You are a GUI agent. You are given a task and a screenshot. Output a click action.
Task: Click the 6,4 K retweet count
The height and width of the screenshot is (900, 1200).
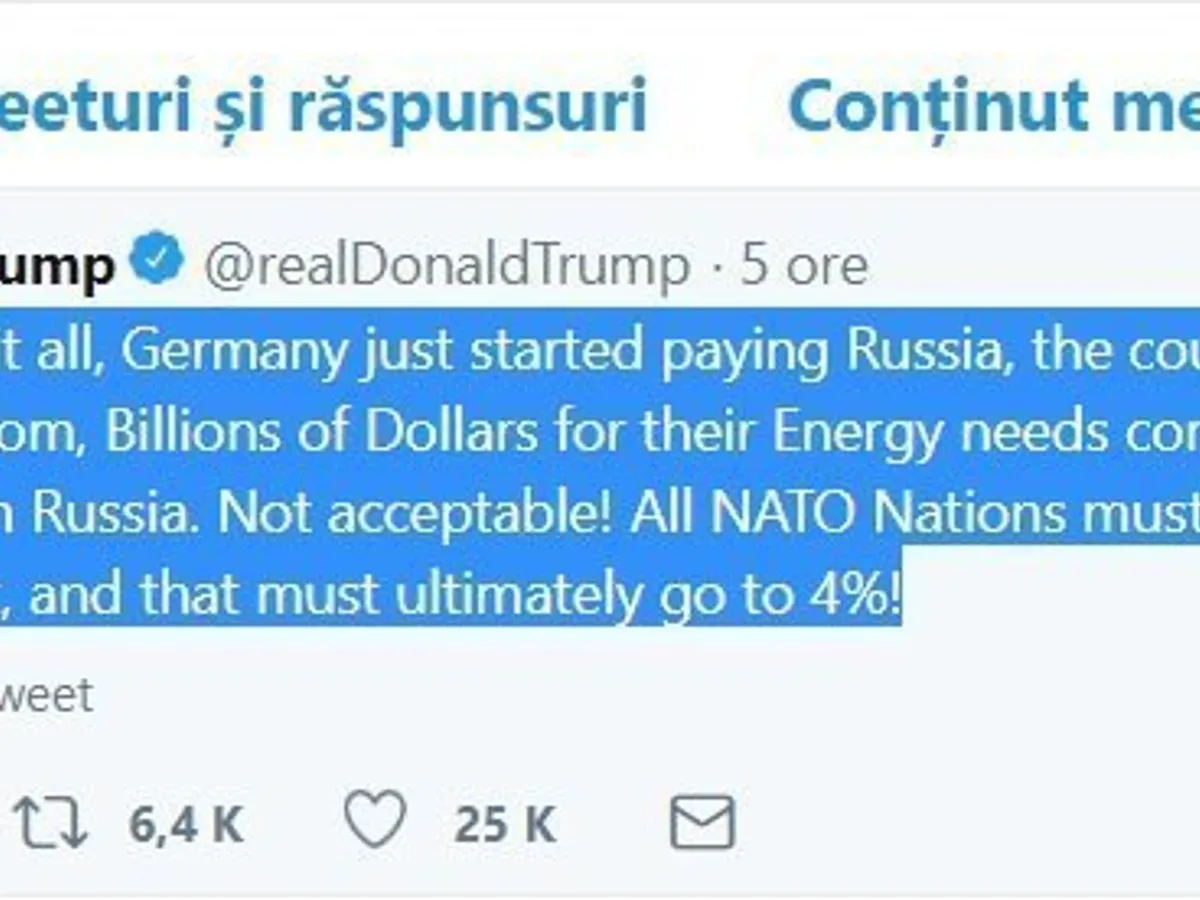[x=186, y=825]
